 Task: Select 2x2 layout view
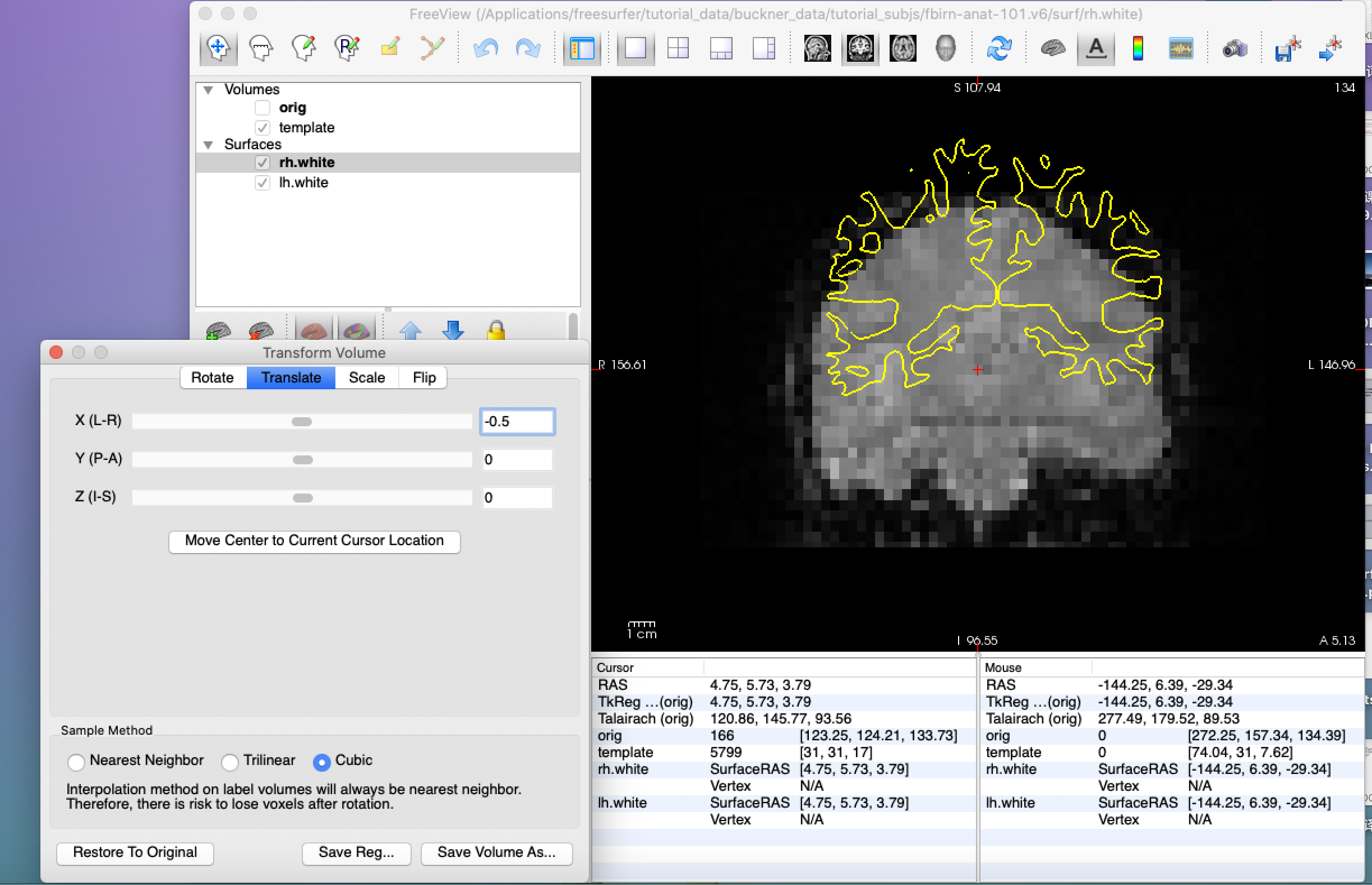pos(678,48)
